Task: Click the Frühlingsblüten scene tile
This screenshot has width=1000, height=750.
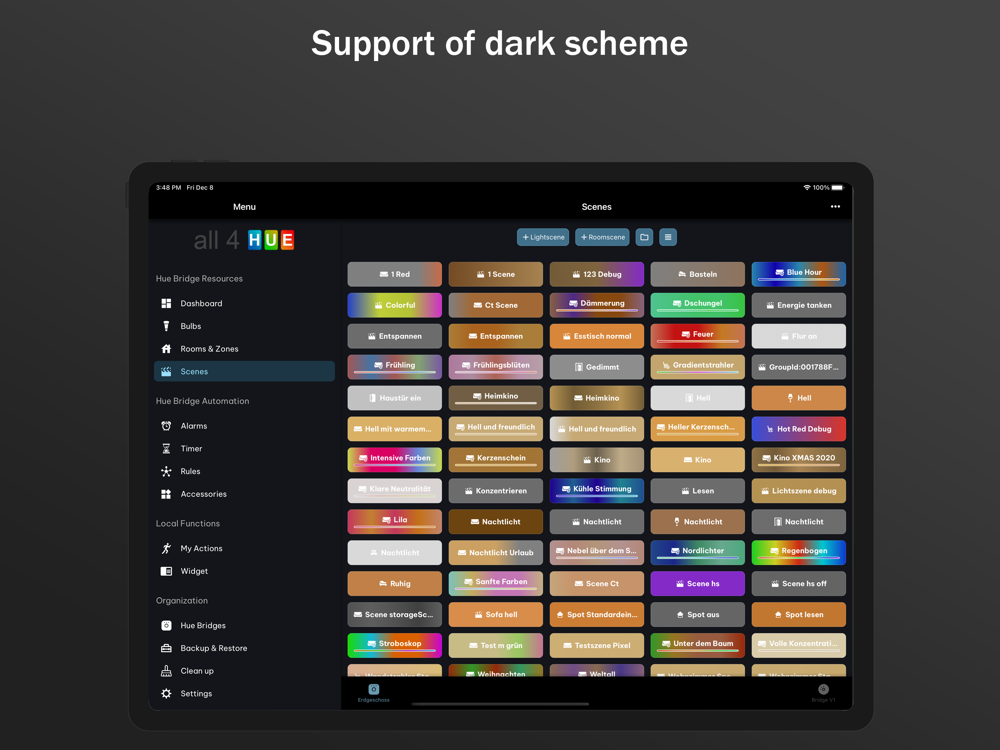Action: [496, 367]
